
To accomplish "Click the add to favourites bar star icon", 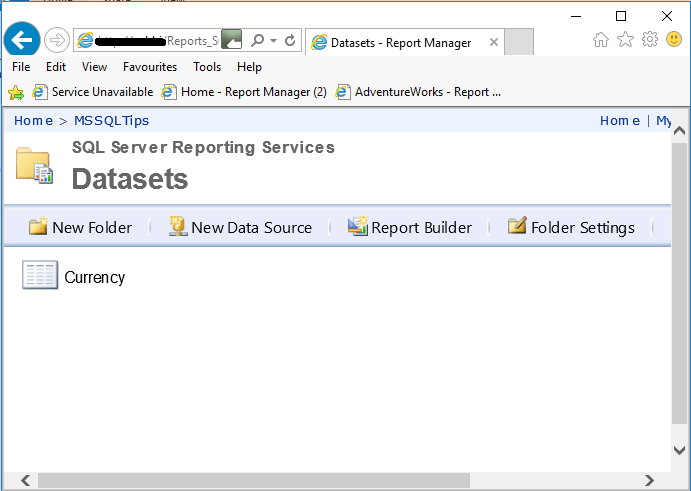I will click(x=16, y=92).
